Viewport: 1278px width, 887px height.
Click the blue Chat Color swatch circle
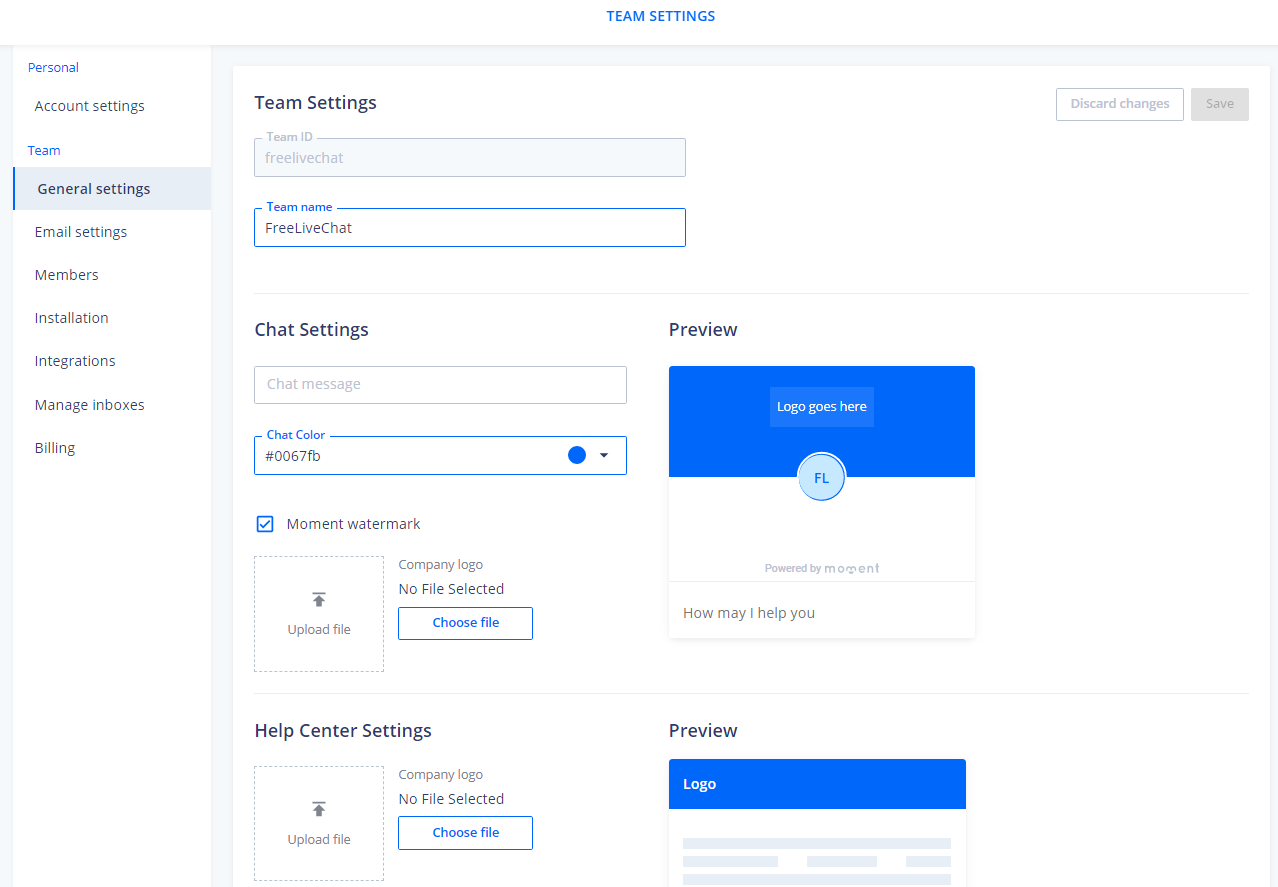577,455
